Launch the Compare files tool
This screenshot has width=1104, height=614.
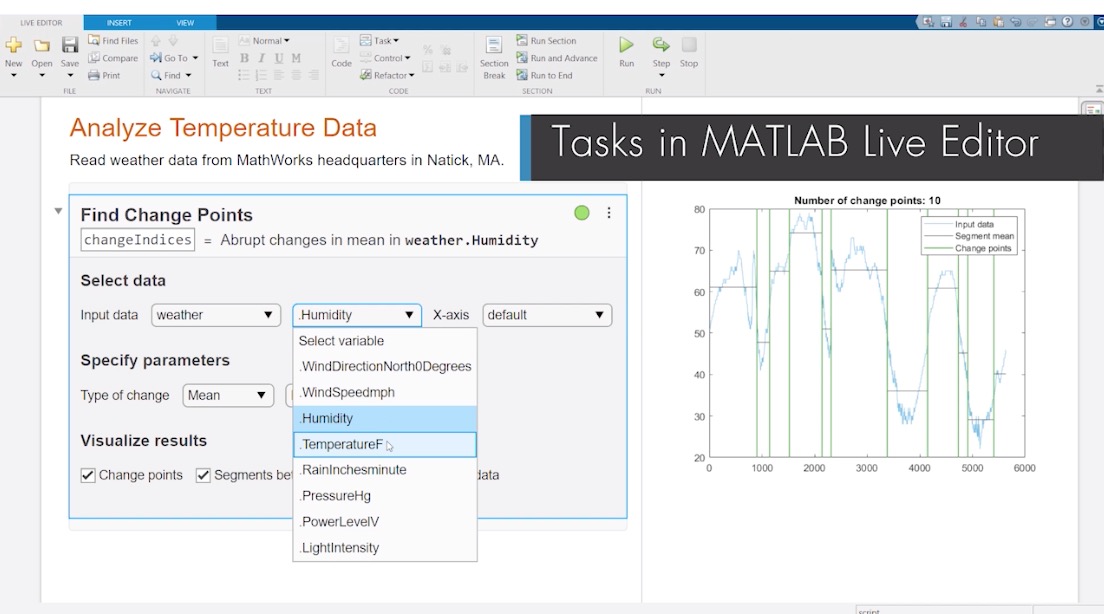pos(113,58)
